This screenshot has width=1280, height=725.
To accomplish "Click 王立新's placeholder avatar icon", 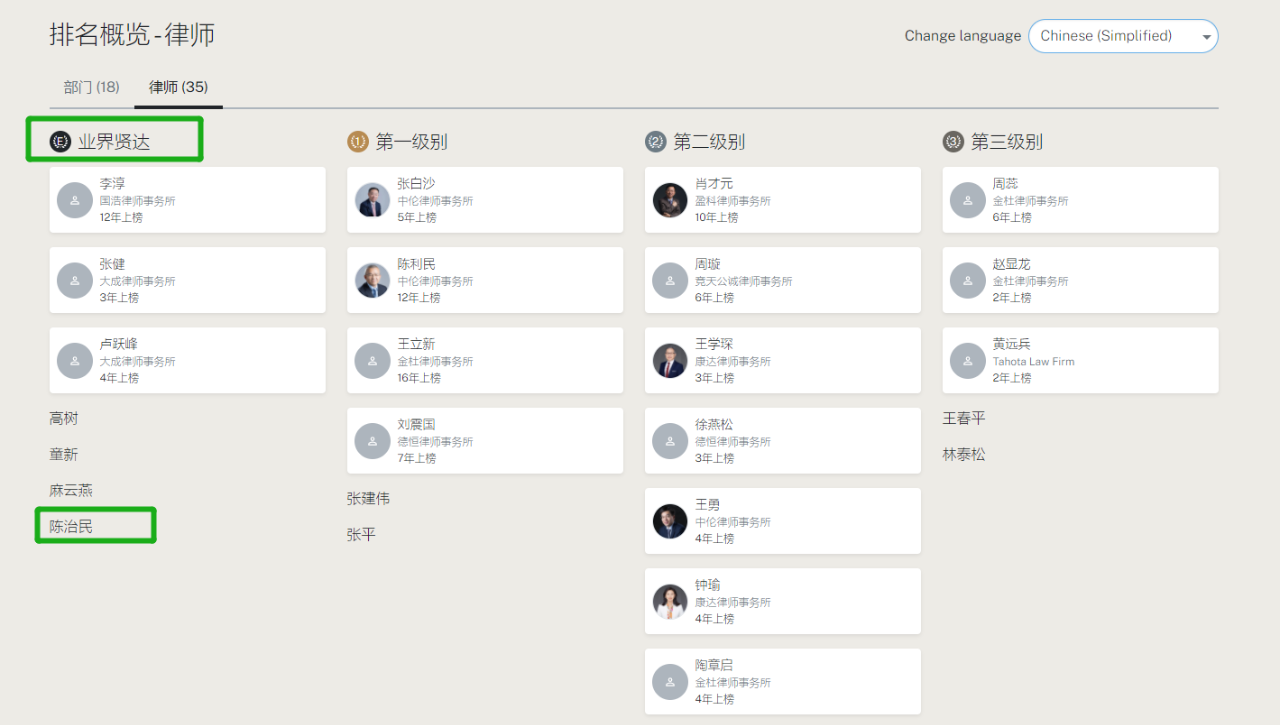I will click(373, 360).
